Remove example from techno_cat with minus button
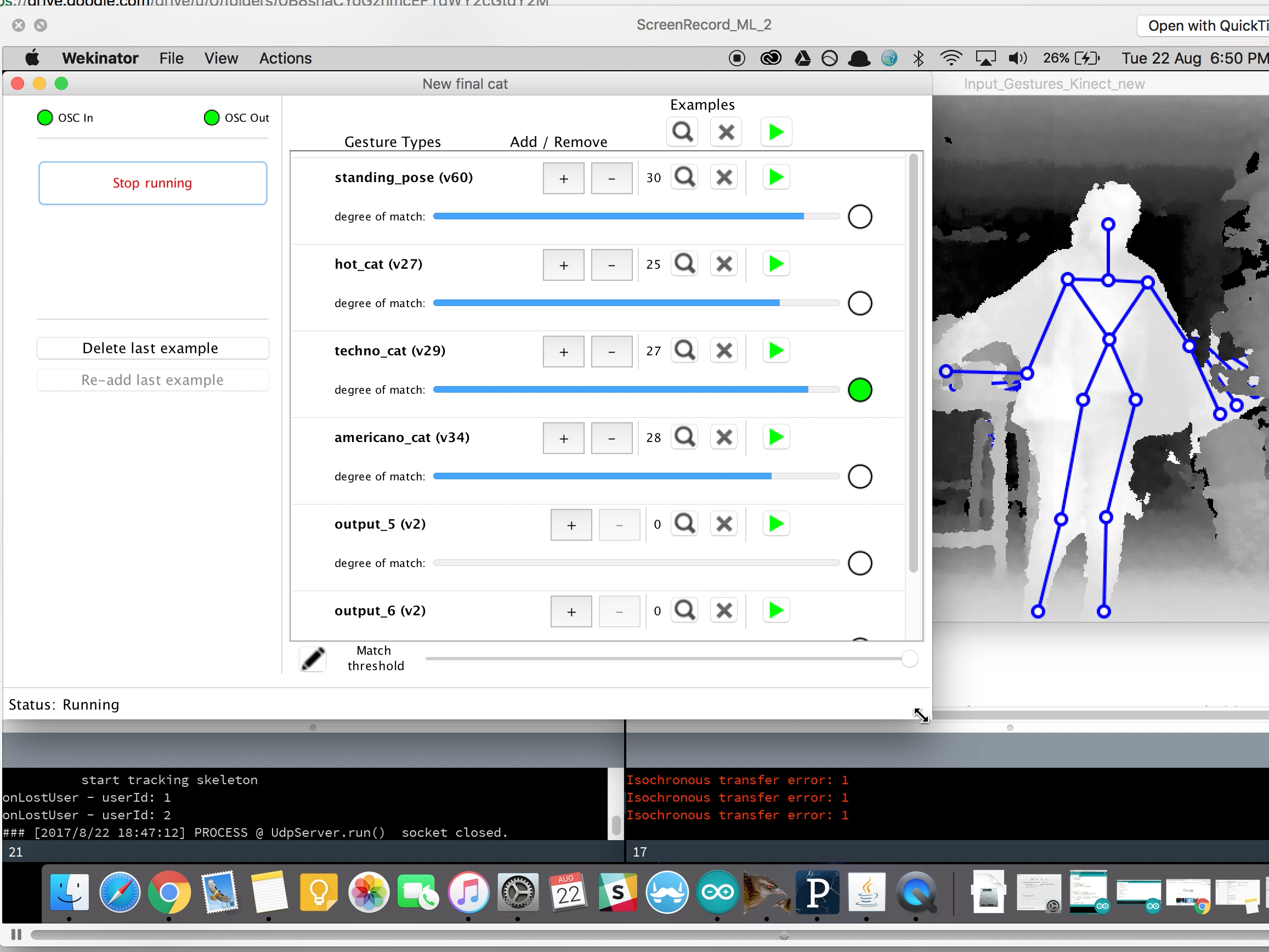Viewport: 1269px width, 952px height. tap(611, 352)
